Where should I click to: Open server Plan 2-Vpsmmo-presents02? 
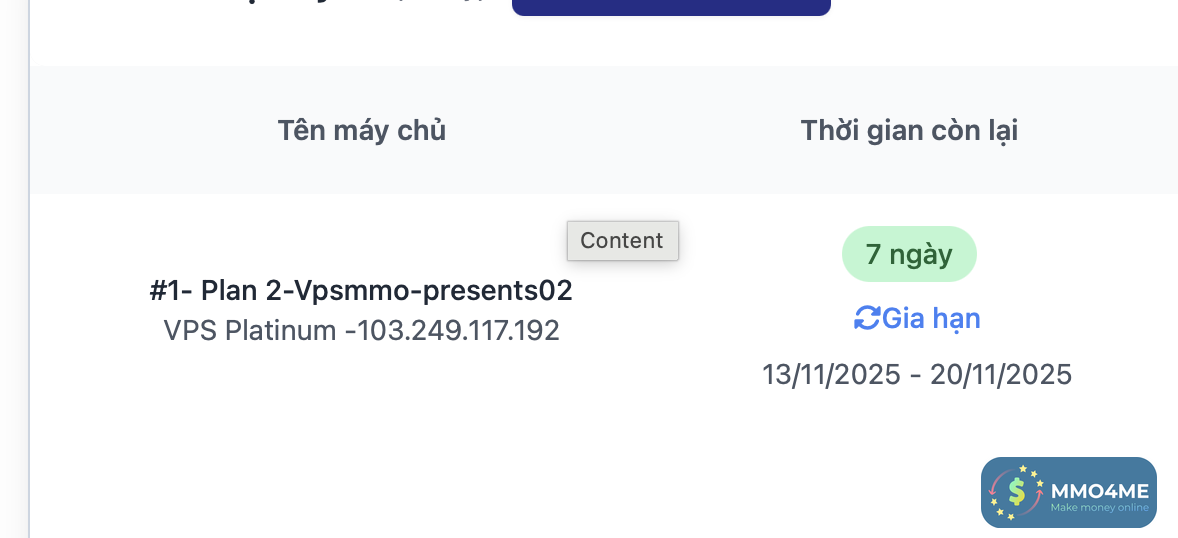(x=386, y=291)
